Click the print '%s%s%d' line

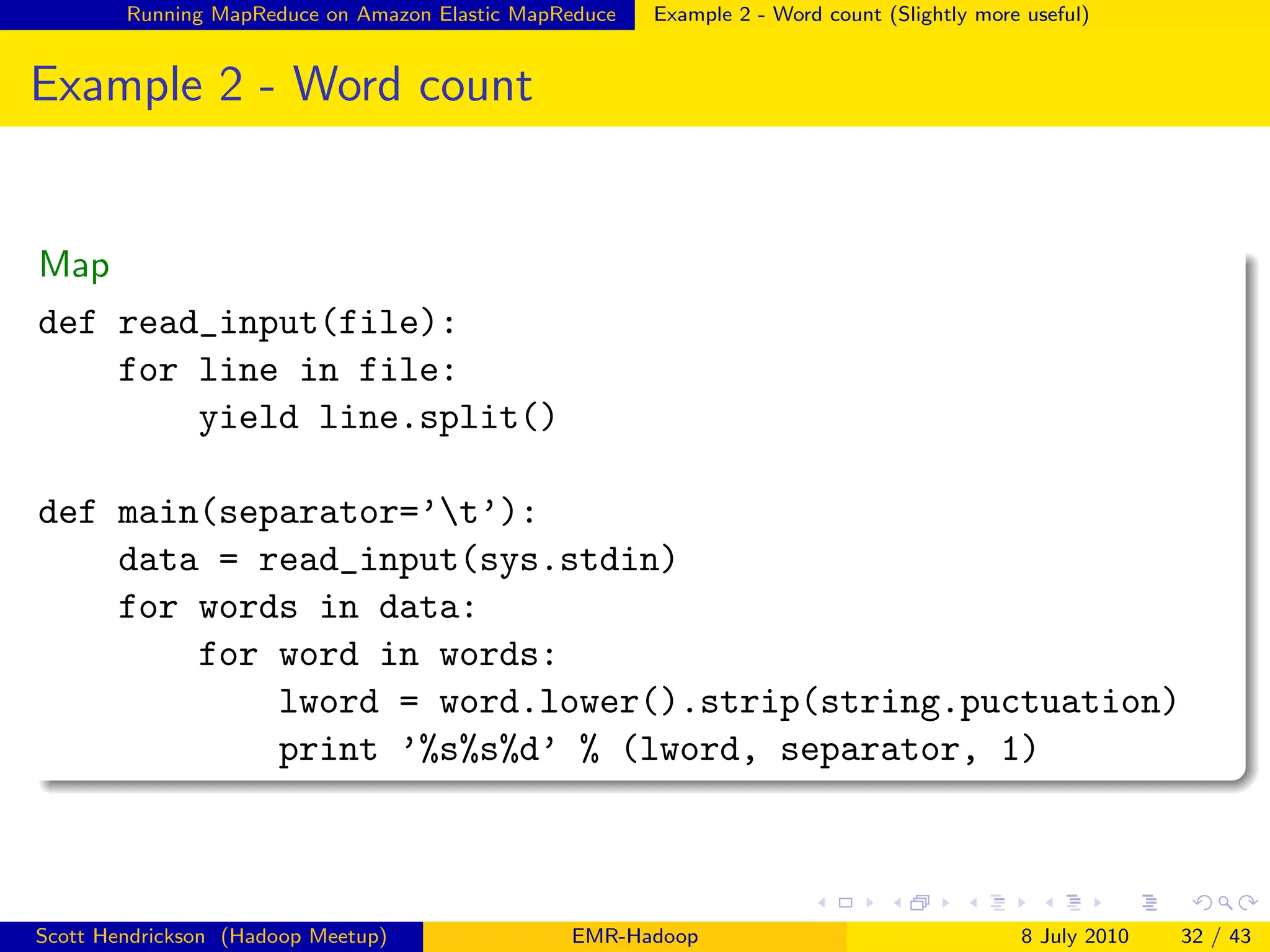(657, 750)
